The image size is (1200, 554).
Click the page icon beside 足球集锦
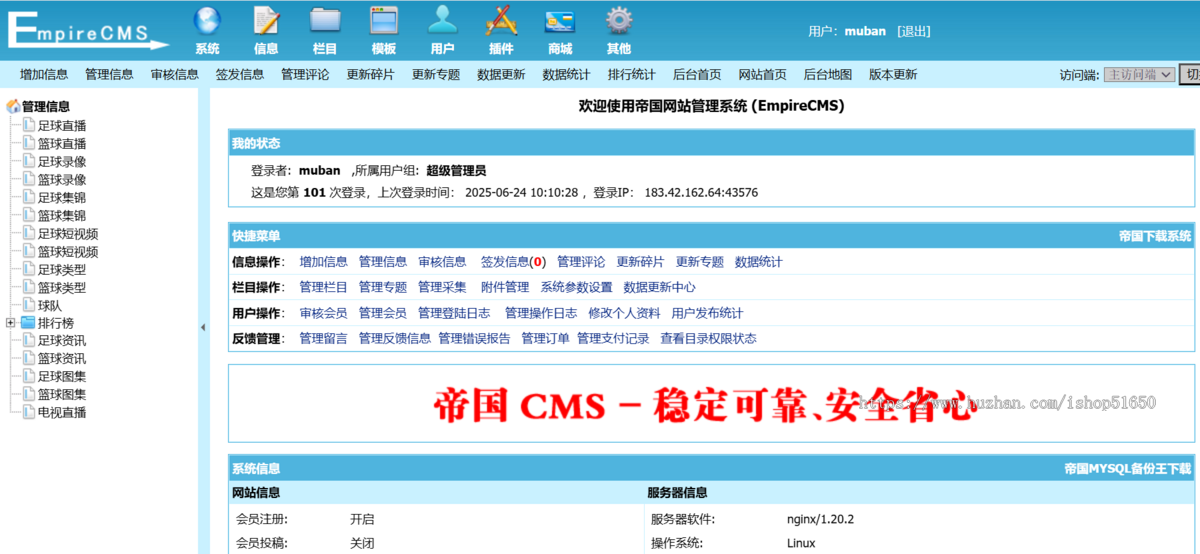click(29, 197)
